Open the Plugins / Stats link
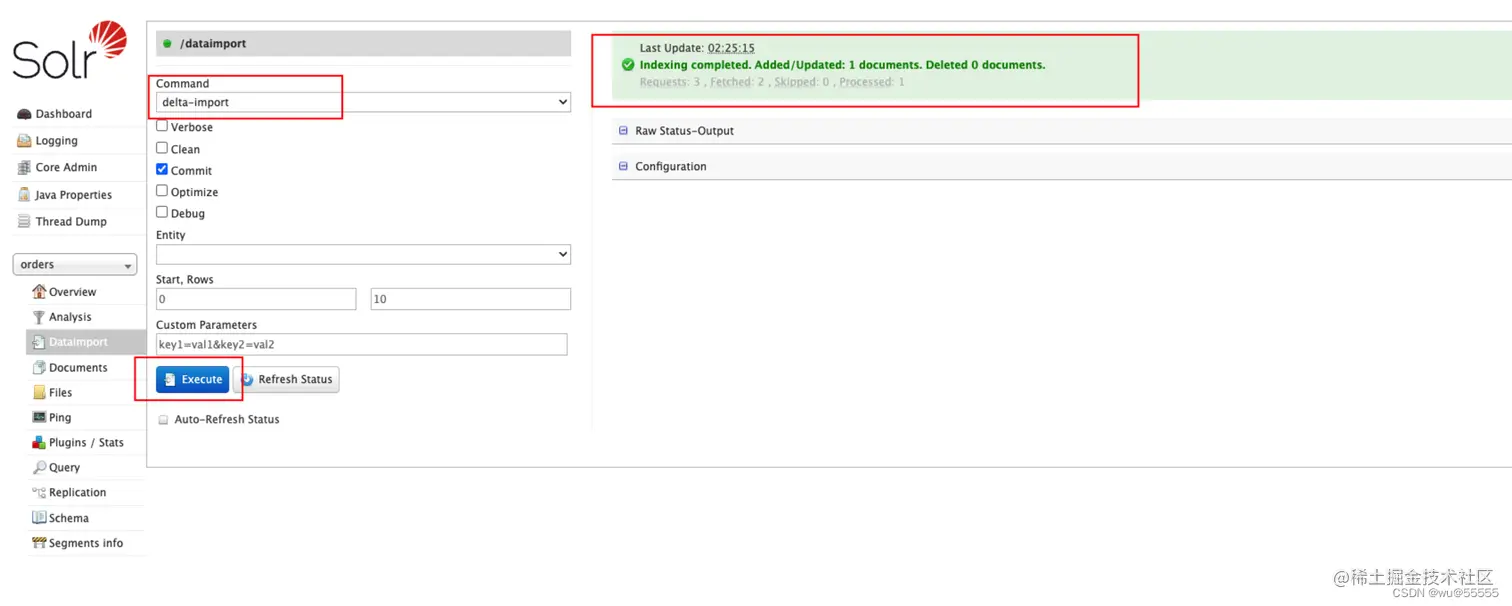1512x606 pixels. click(86, 442)
